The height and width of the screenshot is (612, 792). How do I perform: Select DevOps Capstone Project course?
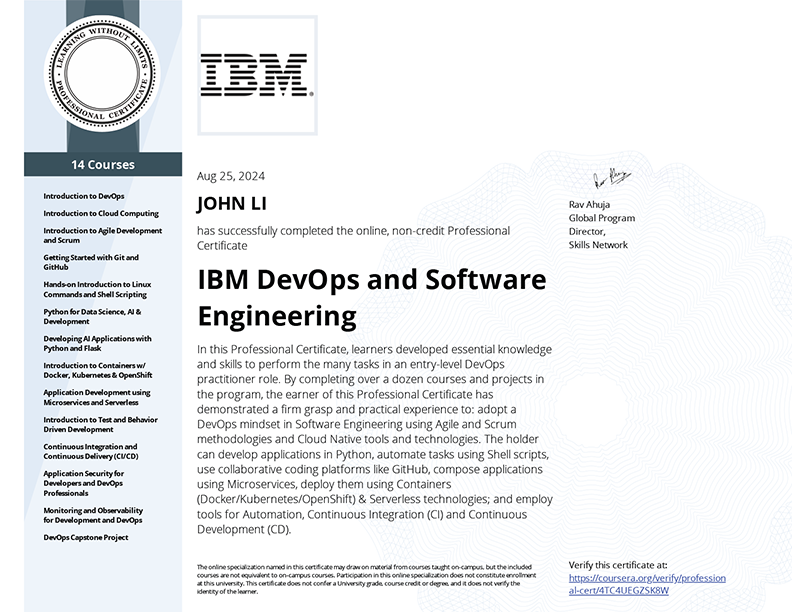(86, 537)
